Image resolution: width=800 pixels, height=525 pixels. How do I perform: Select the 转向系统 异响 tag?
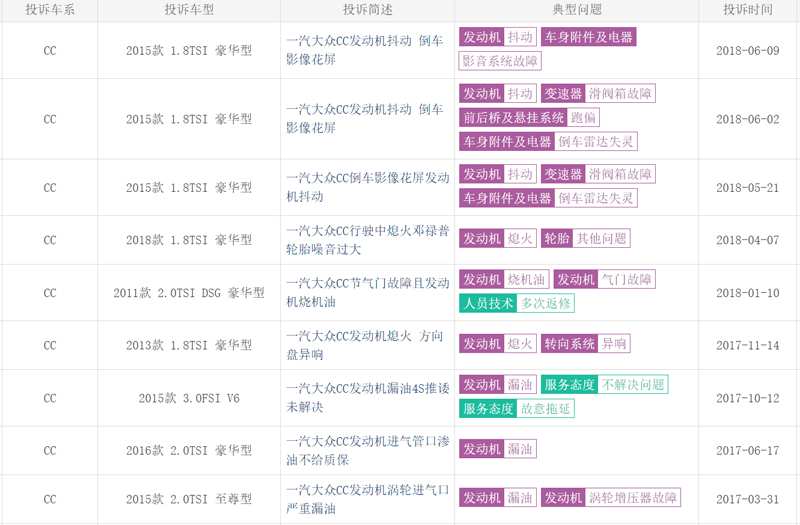click(586, 343)
